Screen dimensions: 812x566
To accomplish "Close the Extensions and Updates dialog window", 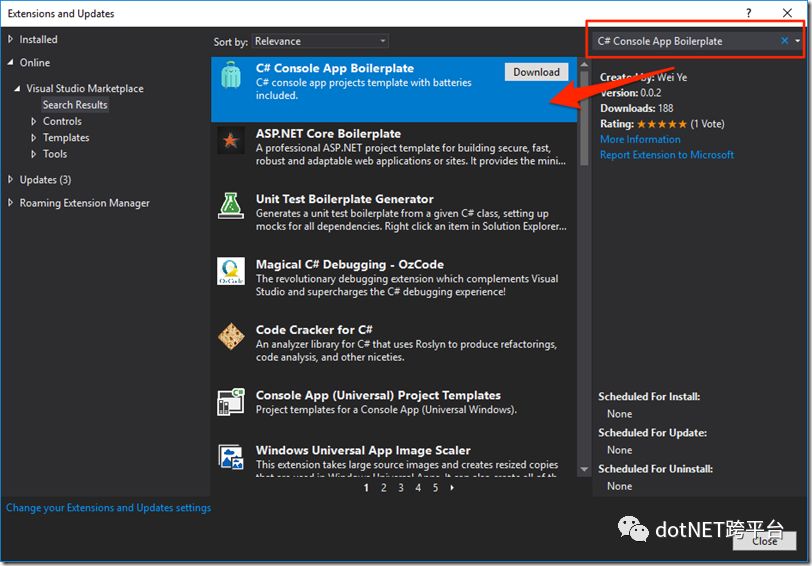I will tap(787, 13).
